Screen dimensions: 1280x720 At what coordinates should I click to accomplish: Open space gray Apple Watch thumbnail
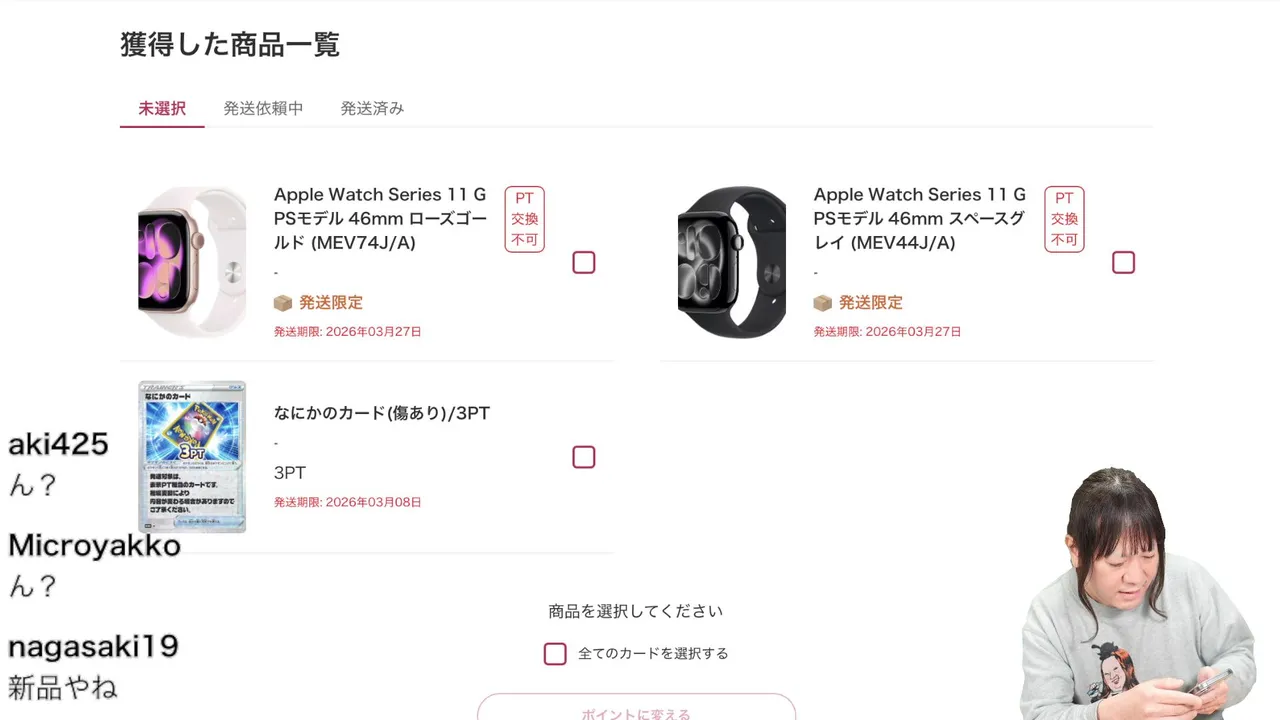click(x=732, y=262)
